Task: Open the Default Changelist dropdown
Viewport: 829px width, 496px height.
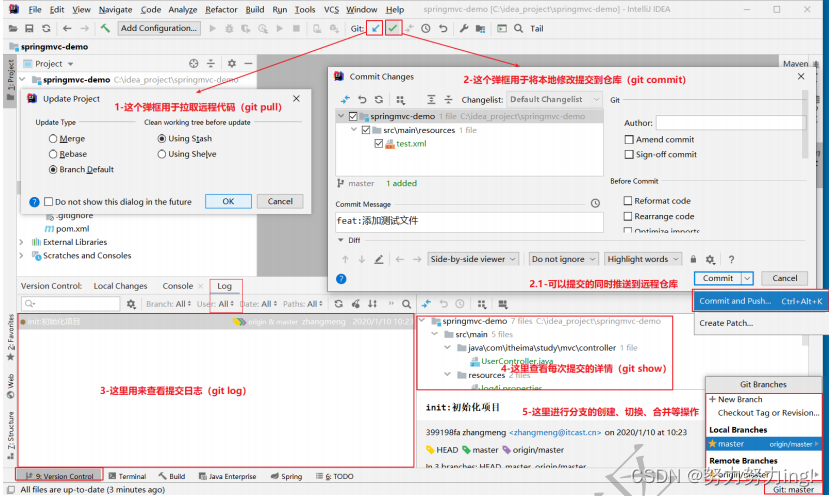Action: point(554,99)
